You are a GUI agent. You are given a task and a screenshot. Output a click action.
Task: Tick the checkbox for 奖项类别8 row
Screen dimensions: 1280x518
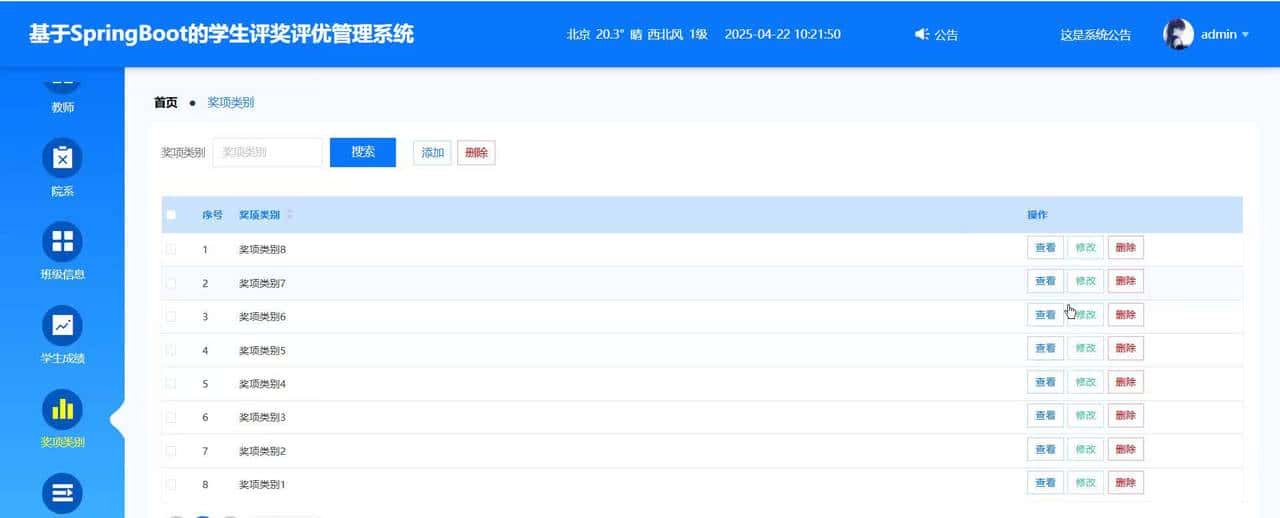(171, 249)
